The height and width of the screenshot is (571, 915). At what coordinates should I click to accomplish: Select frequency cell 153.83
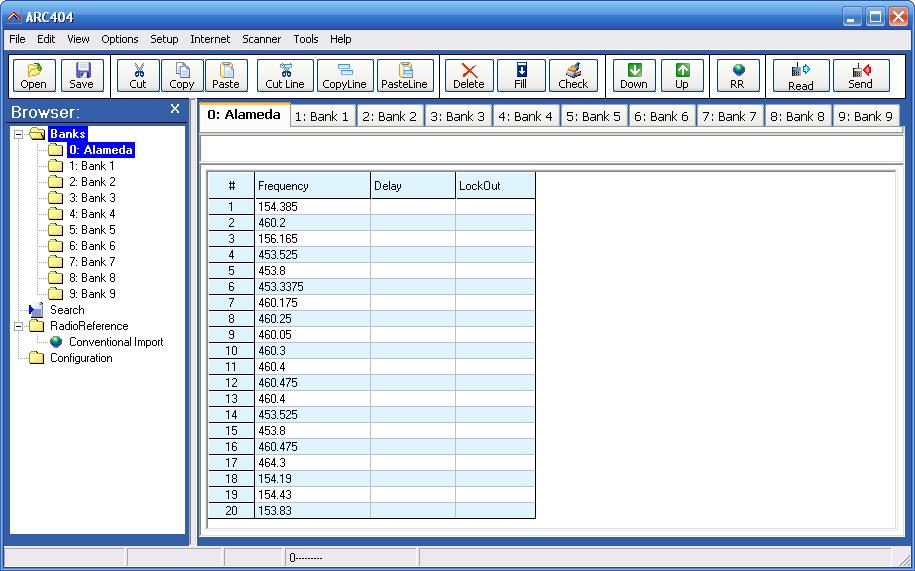click(312, 511)
